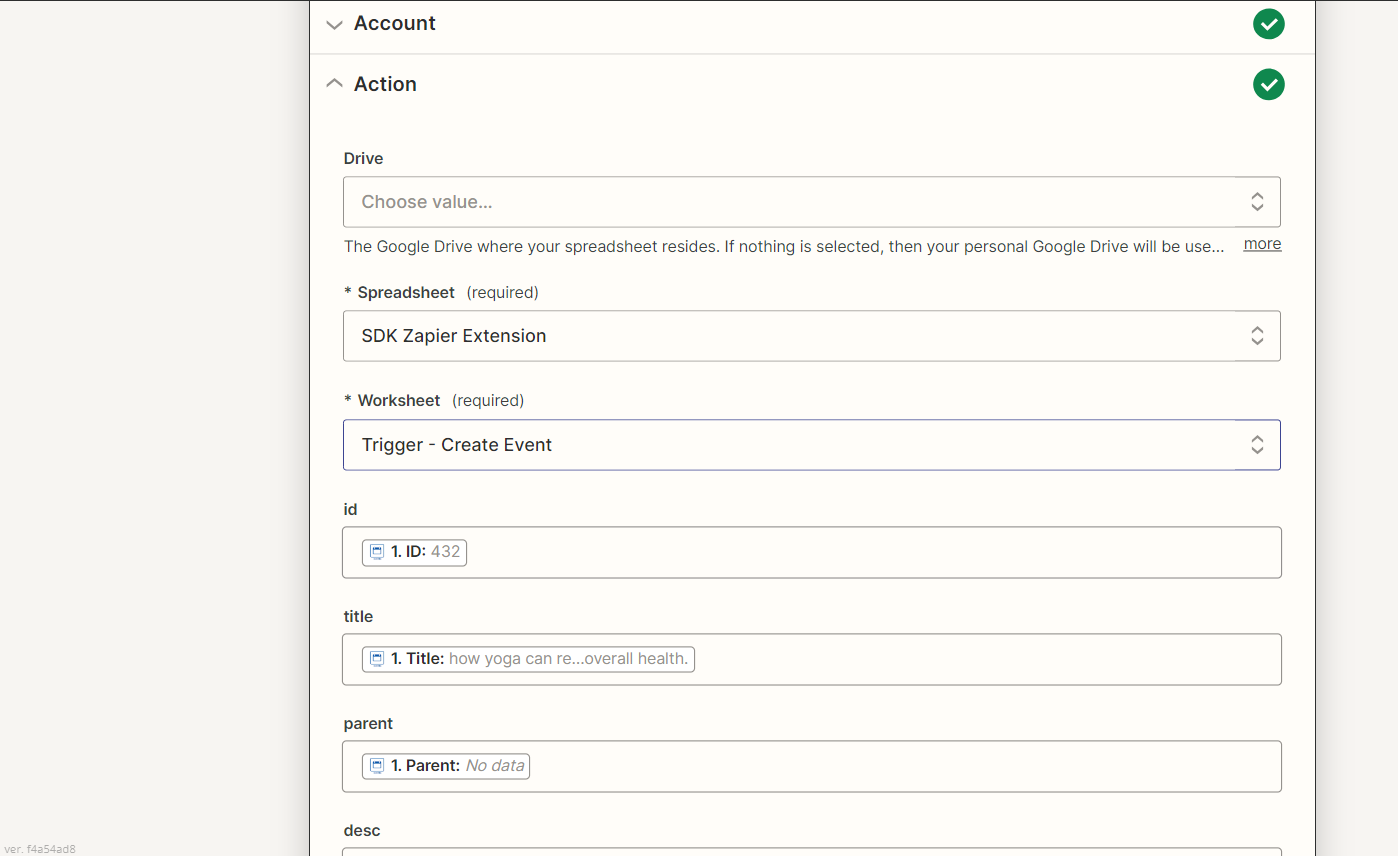
Task: Select the '1. Parent: No data' pill text
Action: tap(457, 766)
